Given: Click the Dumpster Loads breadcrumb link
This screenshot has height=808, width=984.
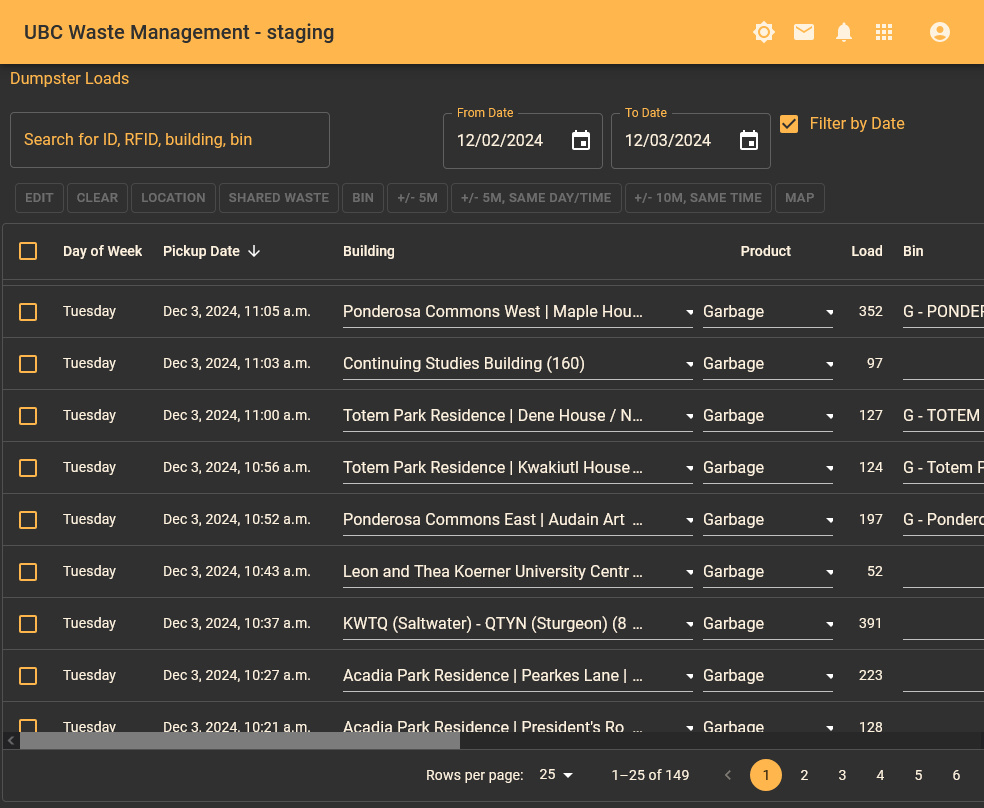Looking at the screenshot, I should coord(69,78).
